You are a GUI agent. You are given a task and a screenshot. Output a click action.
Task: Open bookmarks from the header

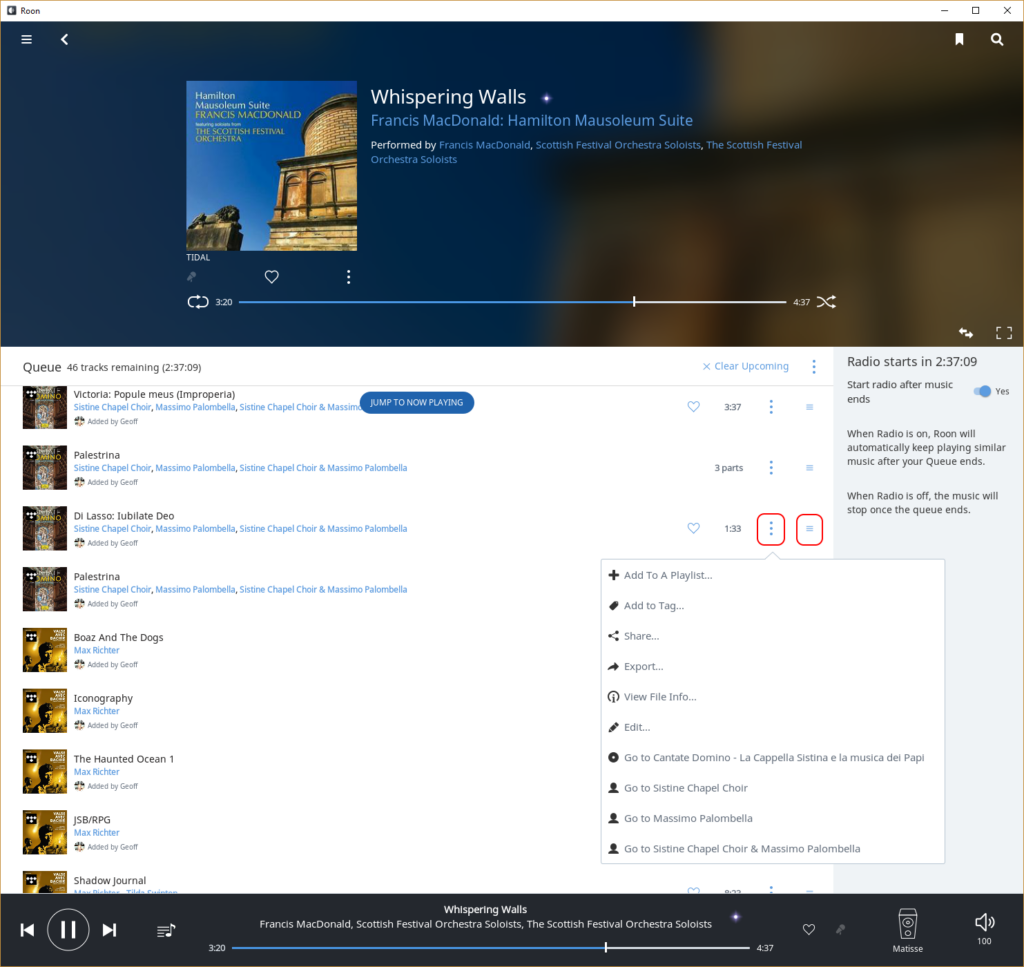coord(959,39)
